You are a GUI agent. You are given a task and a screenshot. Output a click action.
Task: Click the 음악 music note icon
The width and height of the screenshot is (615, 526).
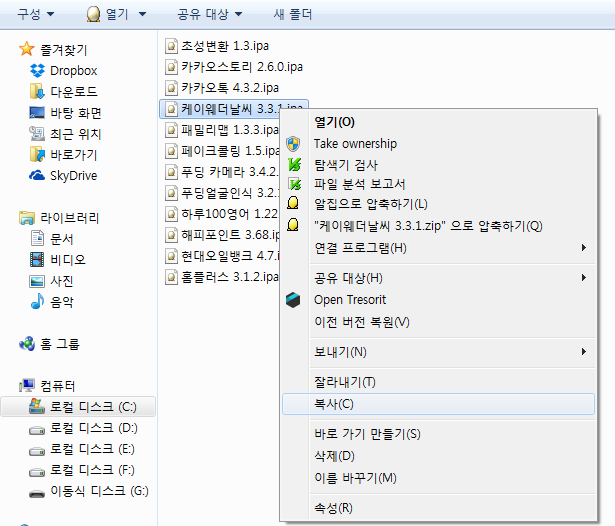point(37,301)
